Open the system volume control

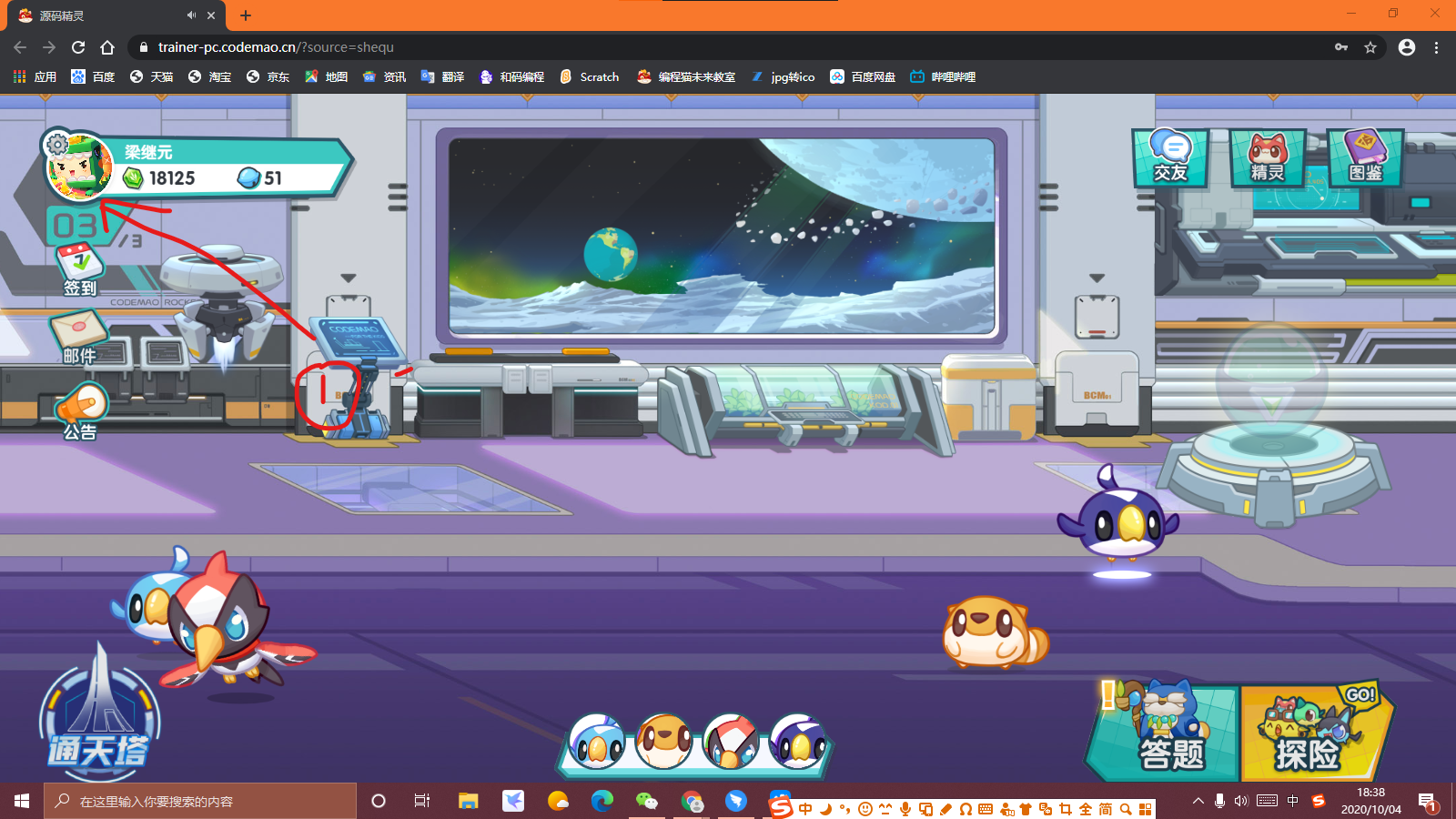click(x=1241, y=801)
